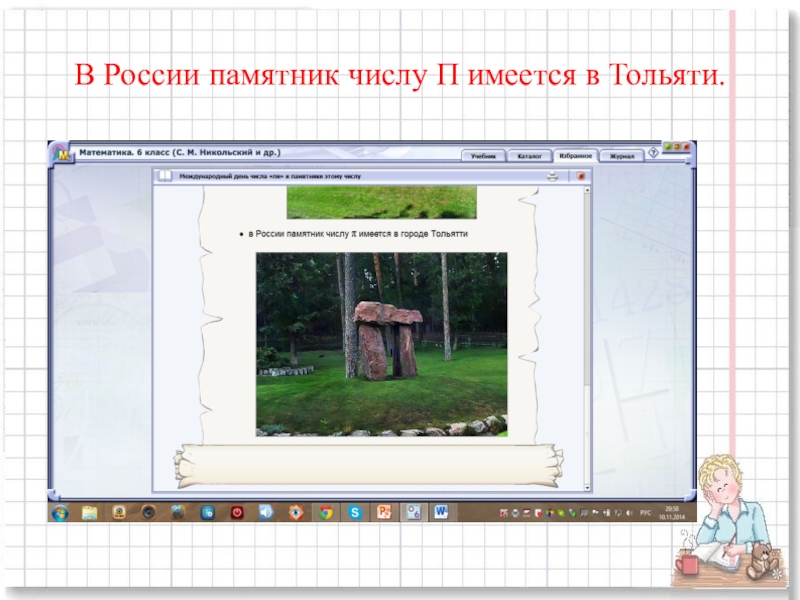Open the Windows Start menu
The width and height of the screenshot is (800, 600).
[x=60, y=512]
